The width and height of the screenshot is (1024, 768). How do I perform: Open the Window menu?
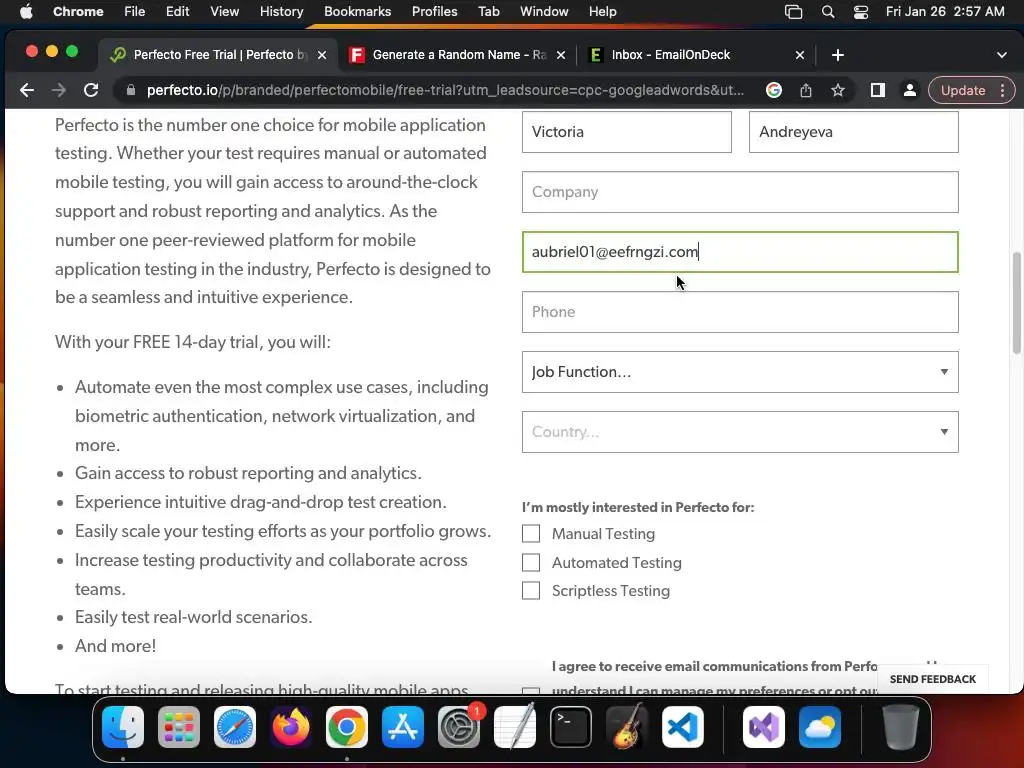click(x=544, y=11)
